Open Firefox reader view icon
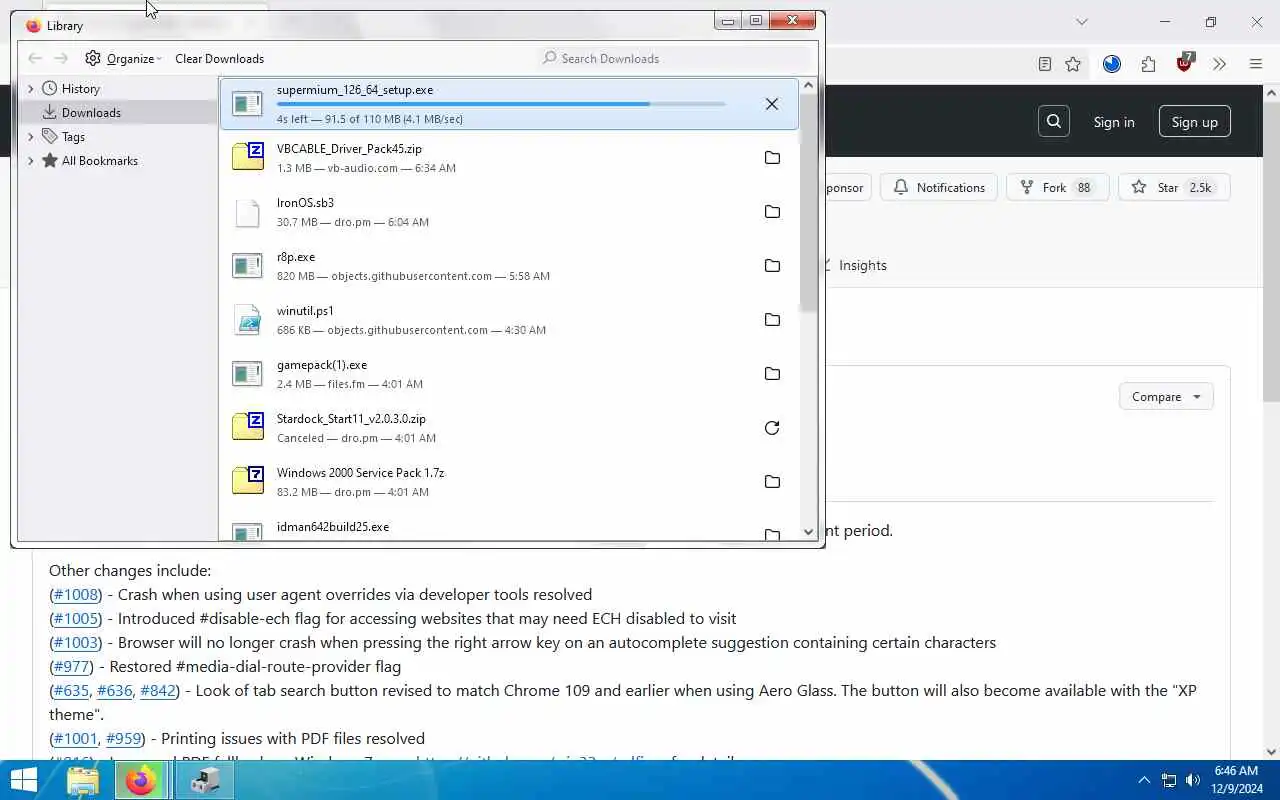 pyautogui.click(x=1045, y=64)
